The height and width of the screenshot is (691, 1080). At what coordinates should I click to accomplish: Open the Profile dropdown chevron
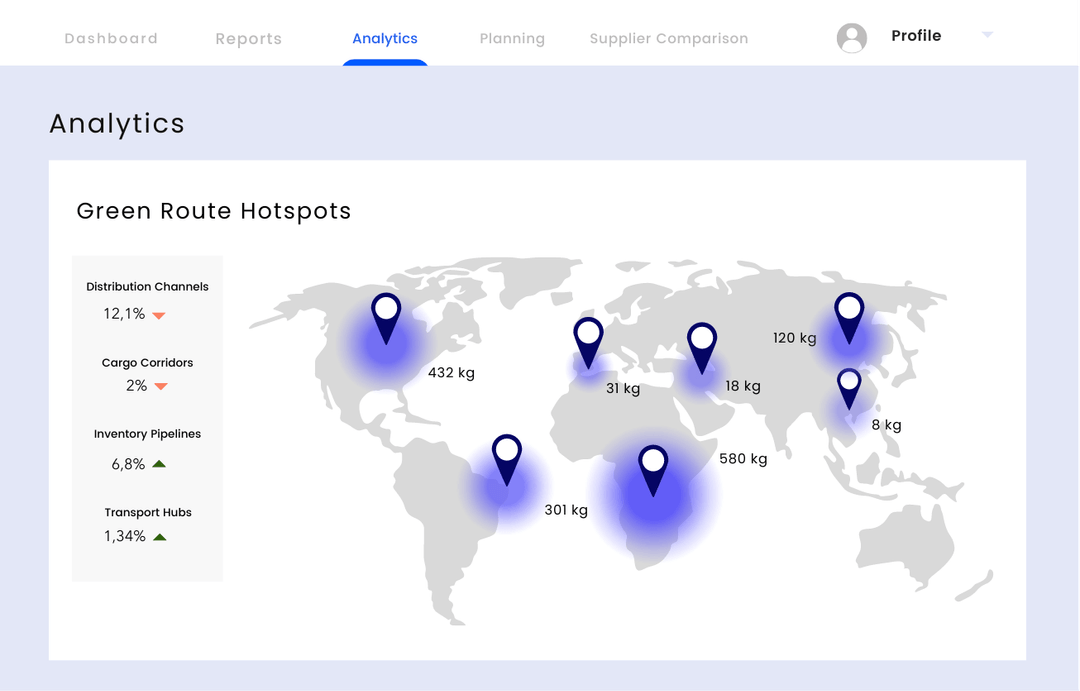[987, 35]
